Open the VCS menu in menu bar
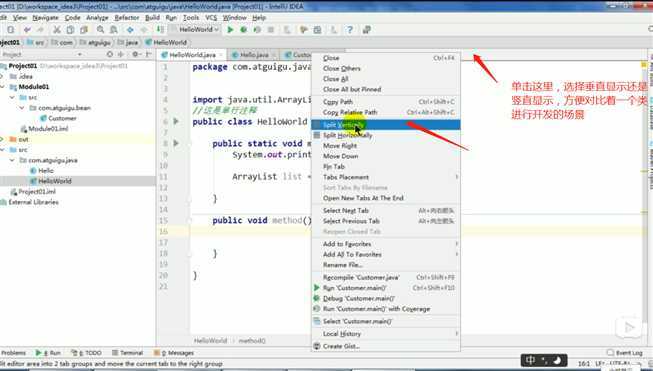The image size is (653, 371). (211, 17)
